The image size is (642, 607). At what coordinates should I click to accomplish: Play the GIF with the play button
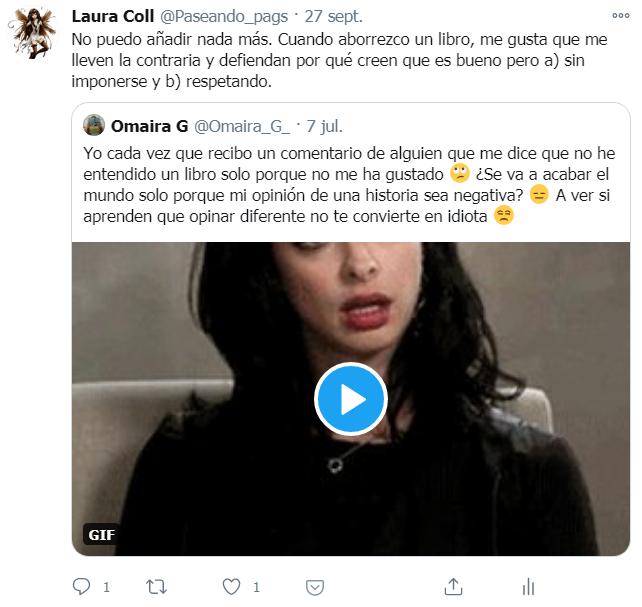click(351, 399)
